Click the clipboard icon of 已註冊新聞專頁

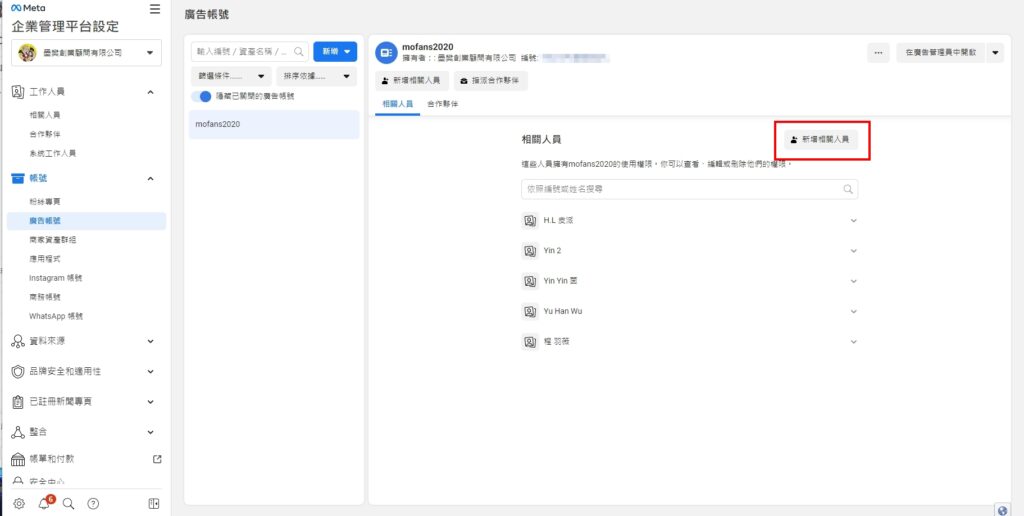point(18,402)
